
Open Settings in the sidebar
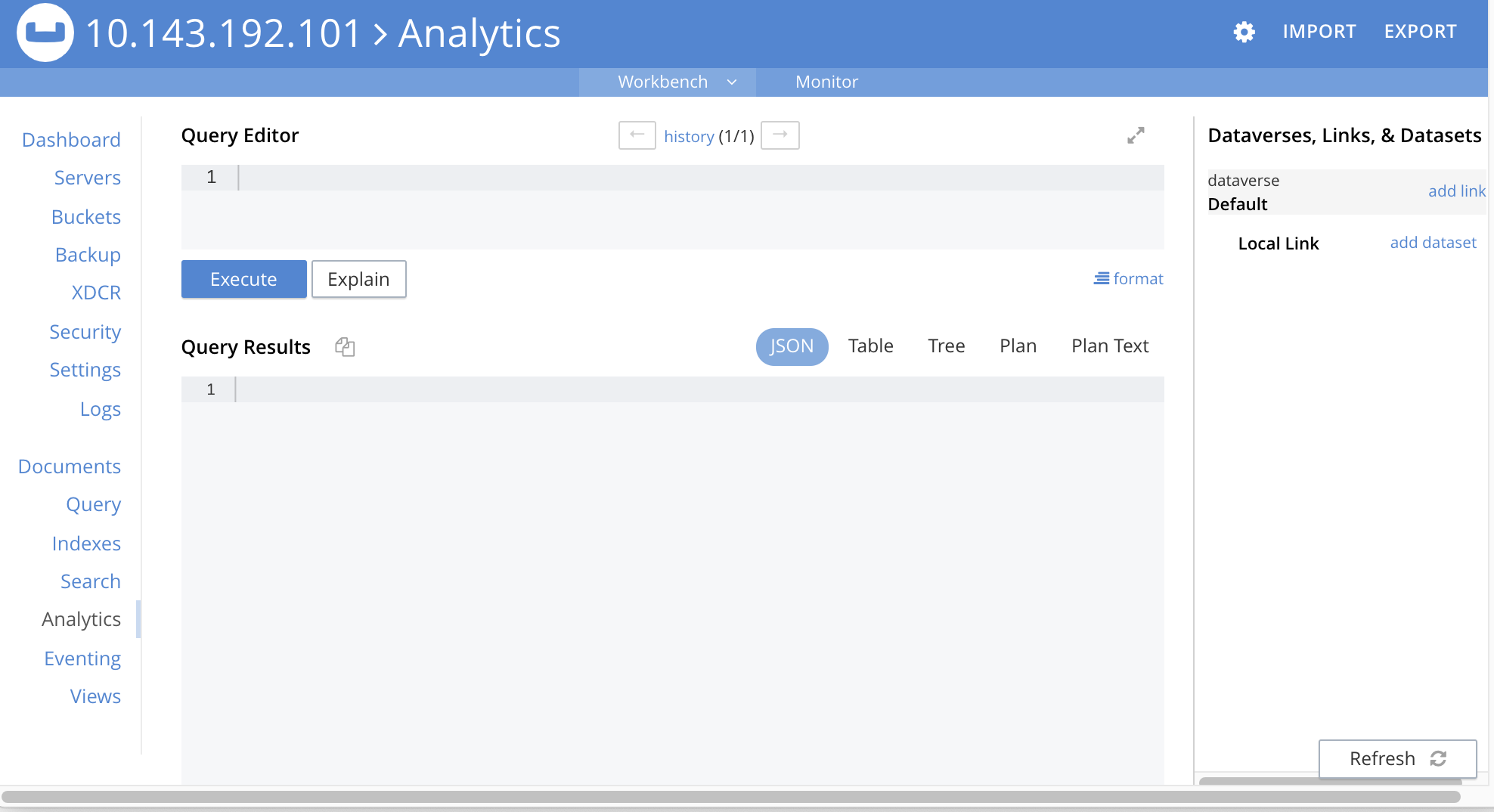click(85, 370)
